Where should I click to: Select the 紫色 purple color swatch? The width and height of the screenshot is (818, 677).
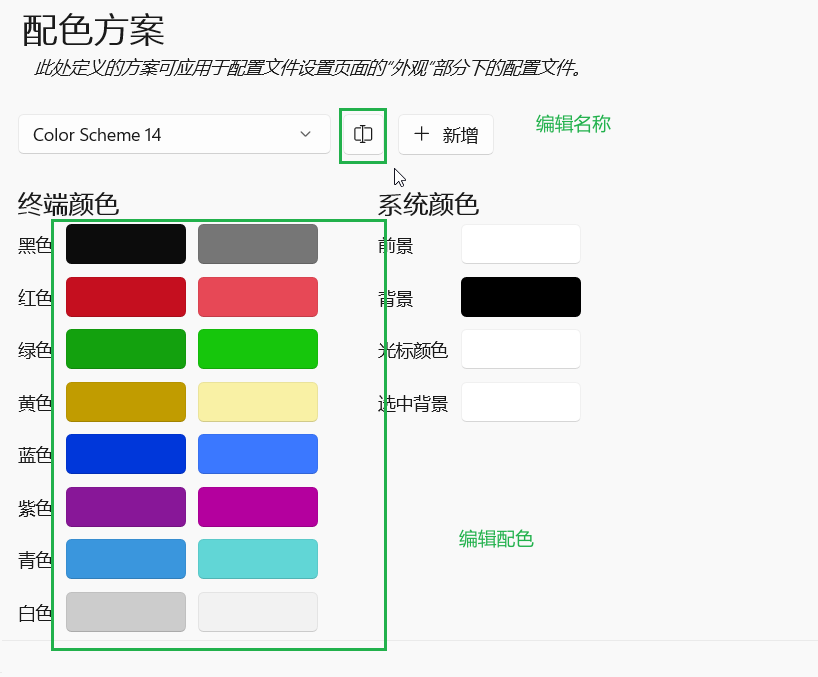125,507
